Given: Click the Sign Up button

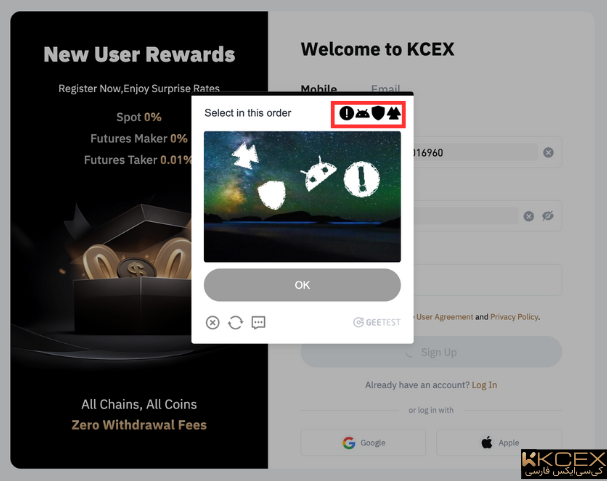Looking at the screenshot, I should pos(431,352).
